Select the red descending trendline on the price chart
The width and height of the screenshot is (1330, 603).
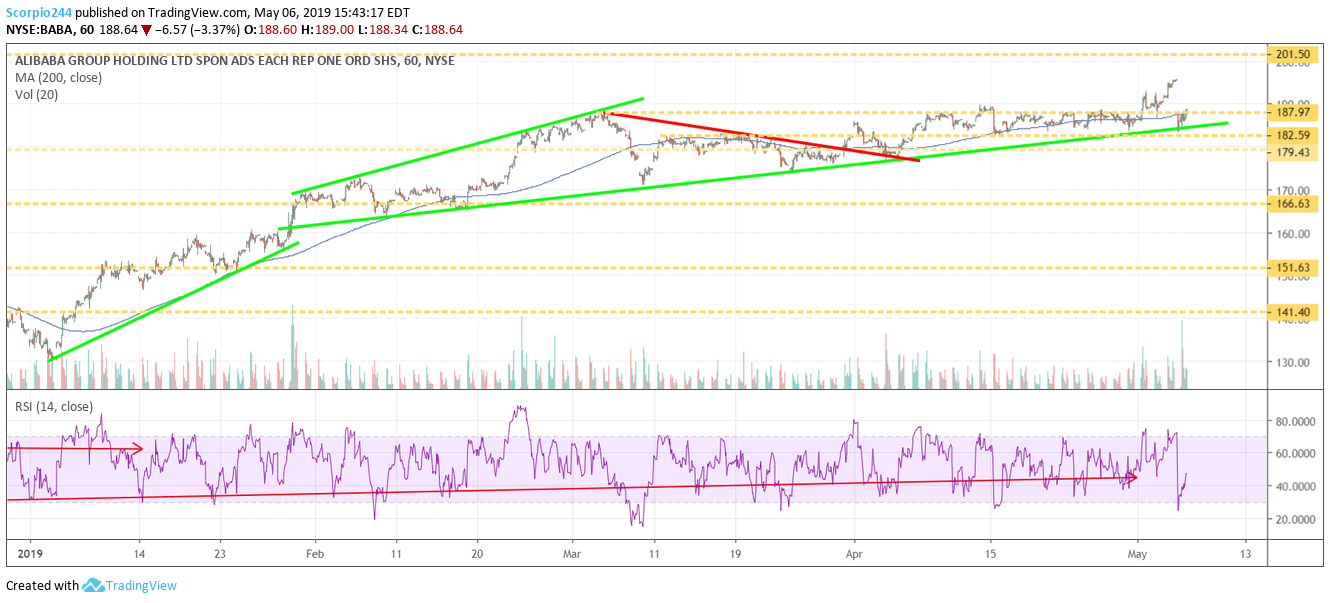(760, 137)
